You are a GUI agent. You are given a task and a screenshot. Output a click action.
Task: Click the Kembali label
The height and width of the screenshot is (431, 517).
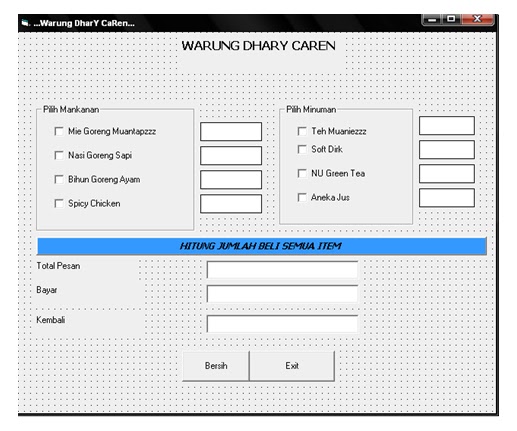[51, 320]
